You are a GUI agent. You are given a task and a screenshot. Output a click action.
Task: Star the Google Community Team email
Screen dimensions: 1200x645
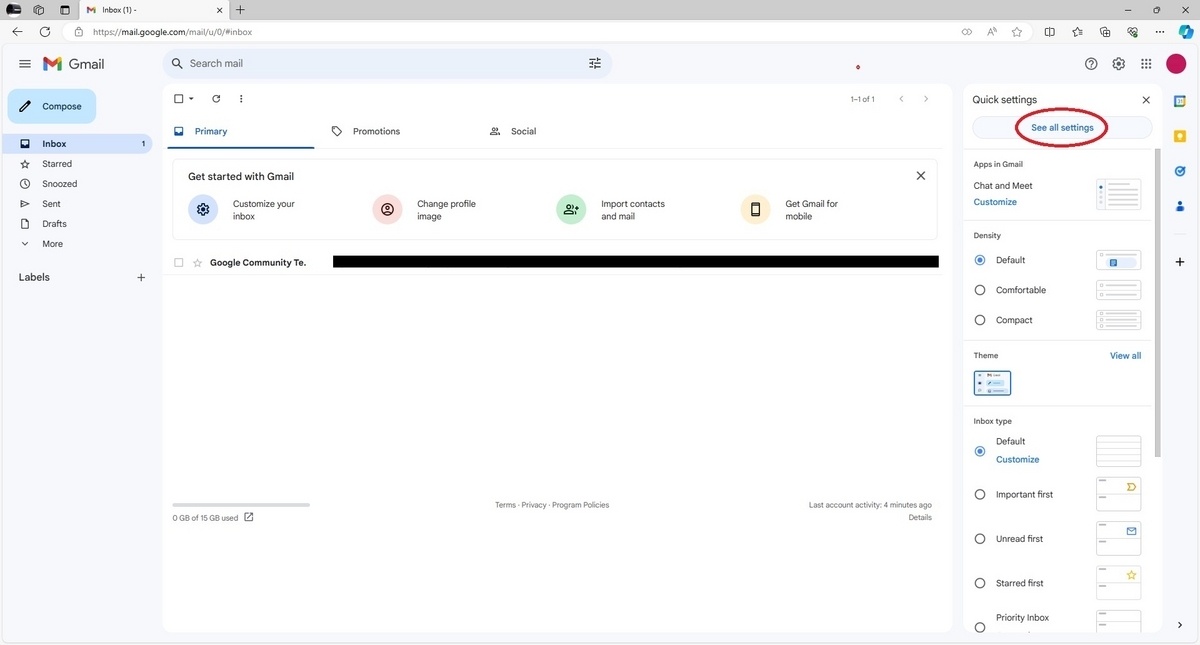tap(197, 263)
